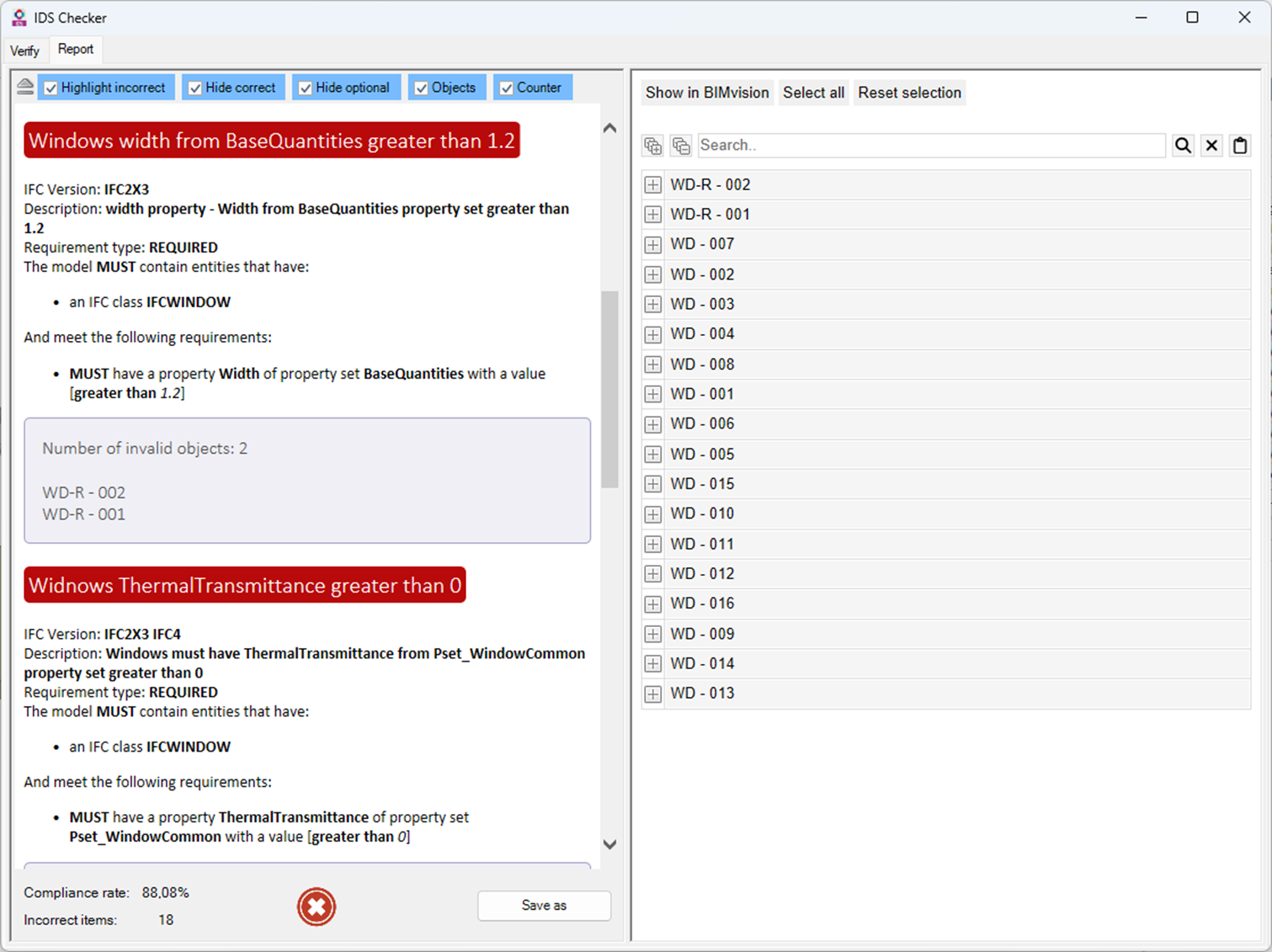Expand the WD - 015 tree node
Screen dimensions: 1272x952
[652, 484]
